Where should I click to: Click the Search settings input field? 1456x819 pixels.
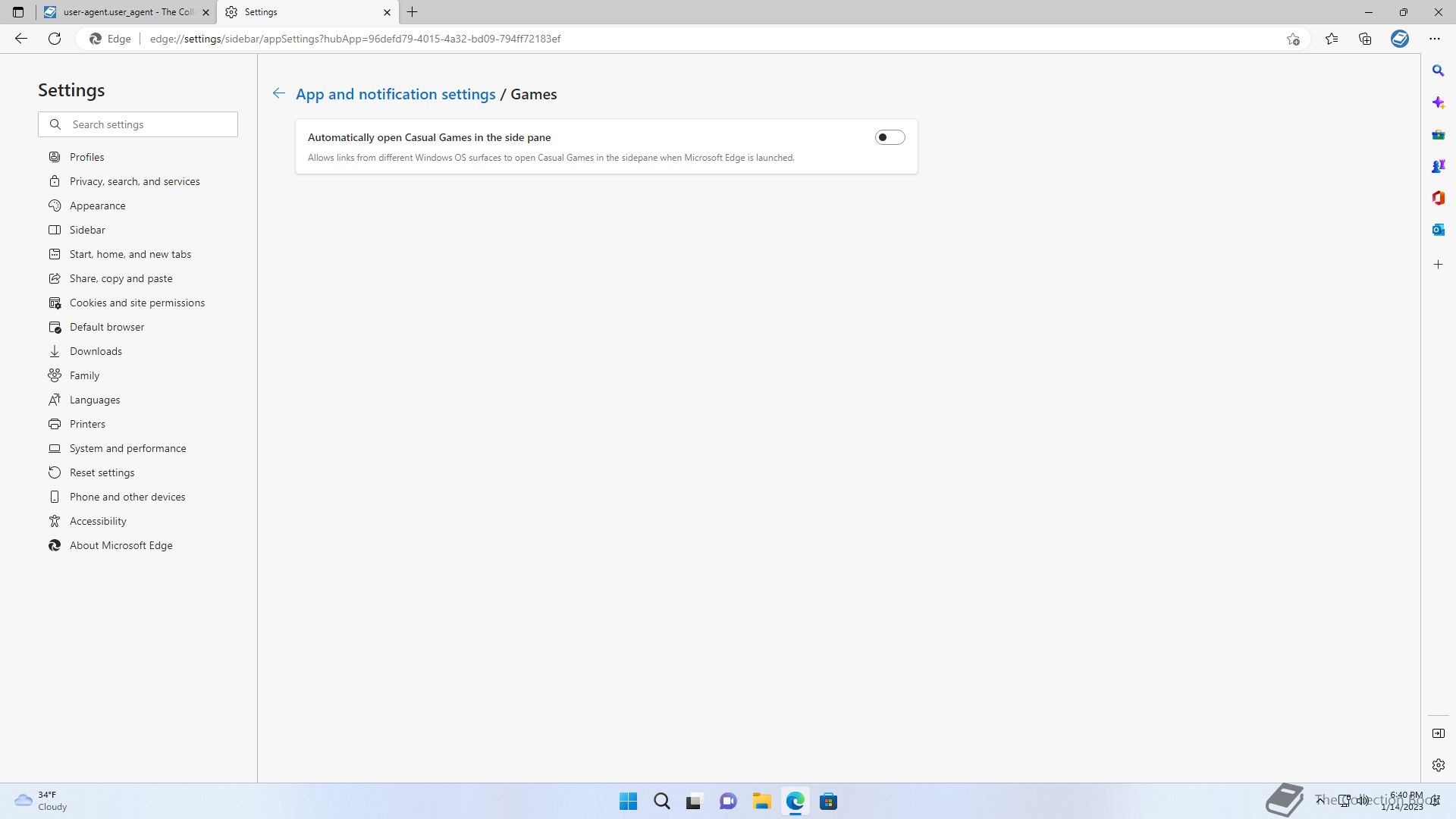tap(138, 124)
